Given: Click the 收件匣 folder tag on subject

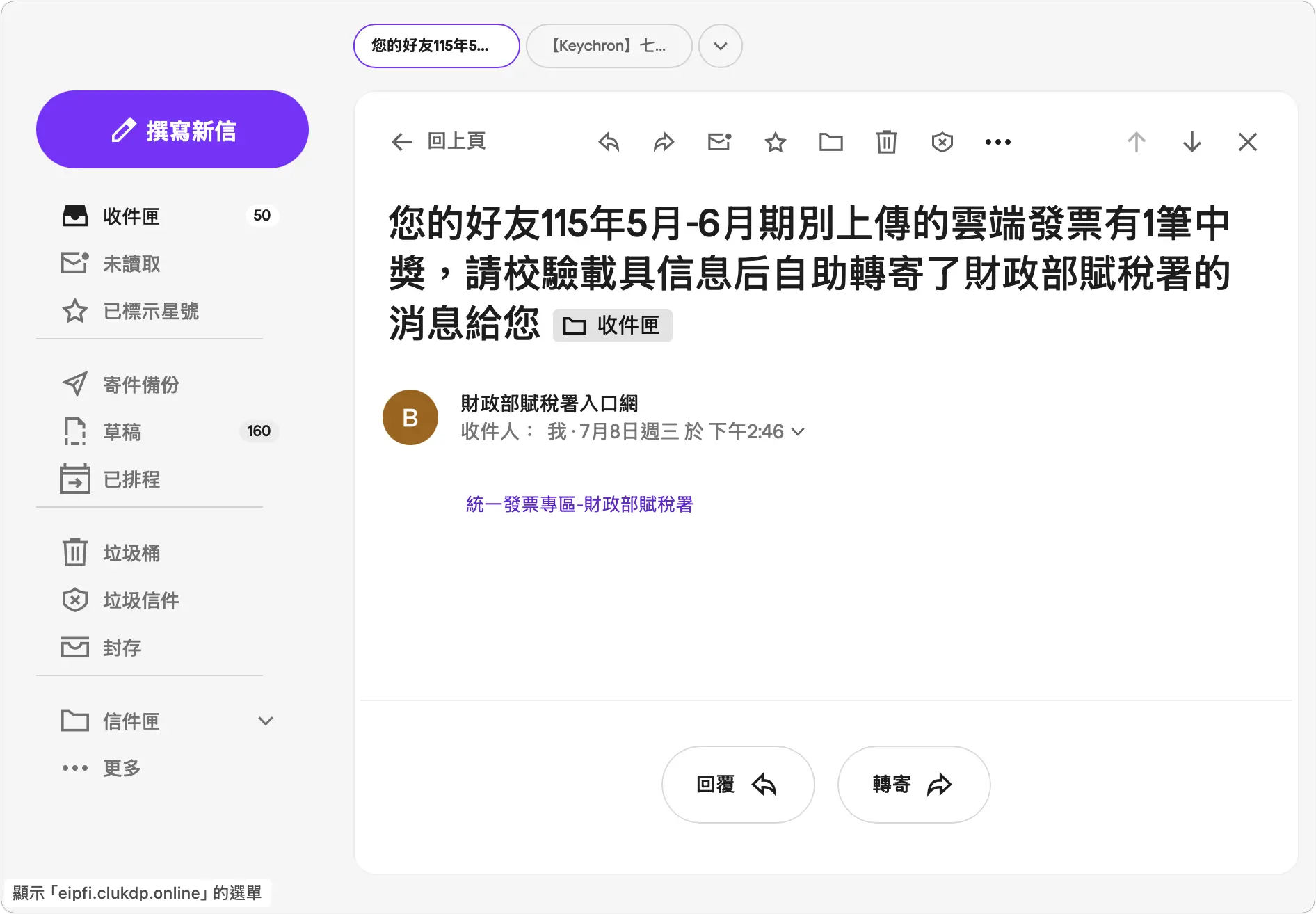Looking at the screenshot, I should (613, 326).
